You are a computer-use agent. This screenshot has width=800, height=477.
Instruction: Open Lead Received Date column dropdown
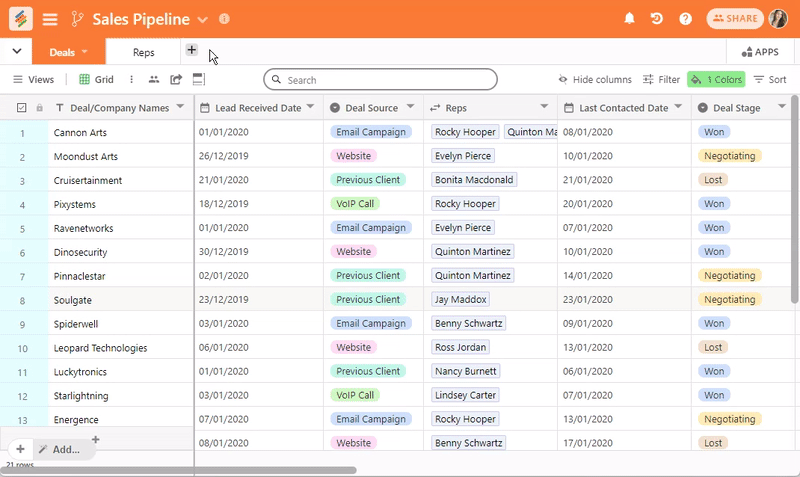[310, 107]
